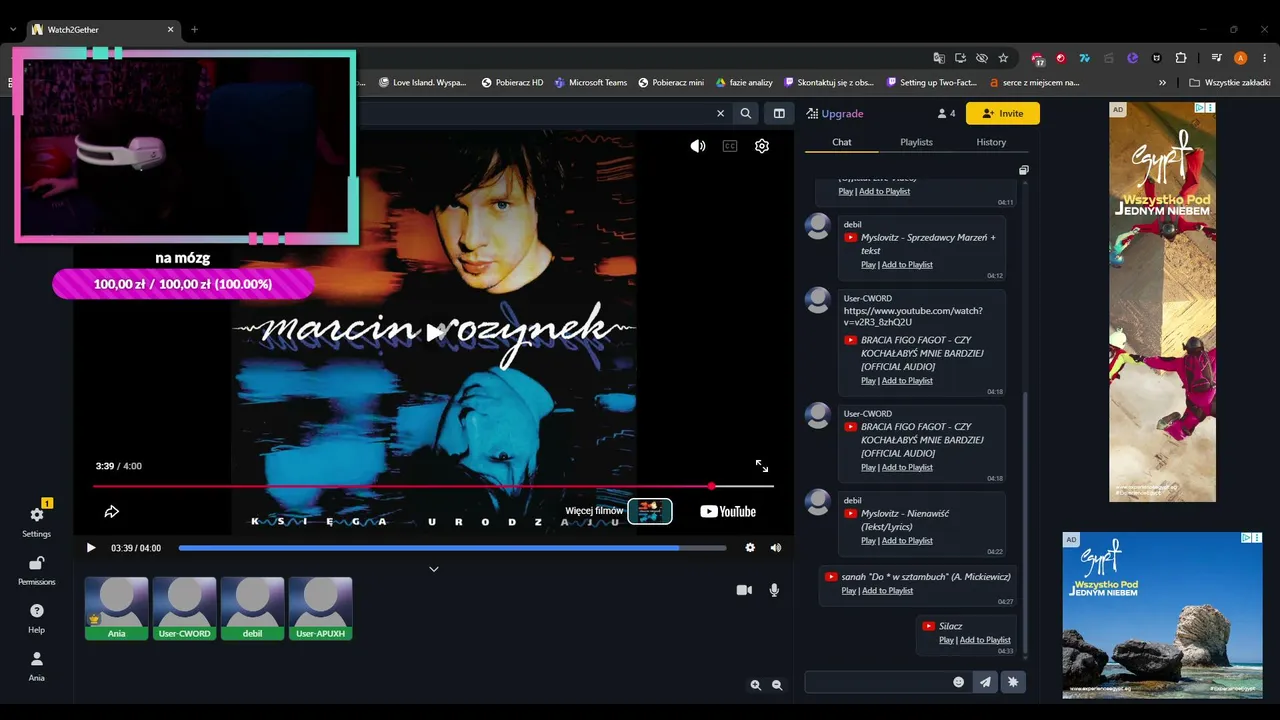Open the Pobieracz HD bookmark
1280x720 pixels.
(x=512, y=82)
